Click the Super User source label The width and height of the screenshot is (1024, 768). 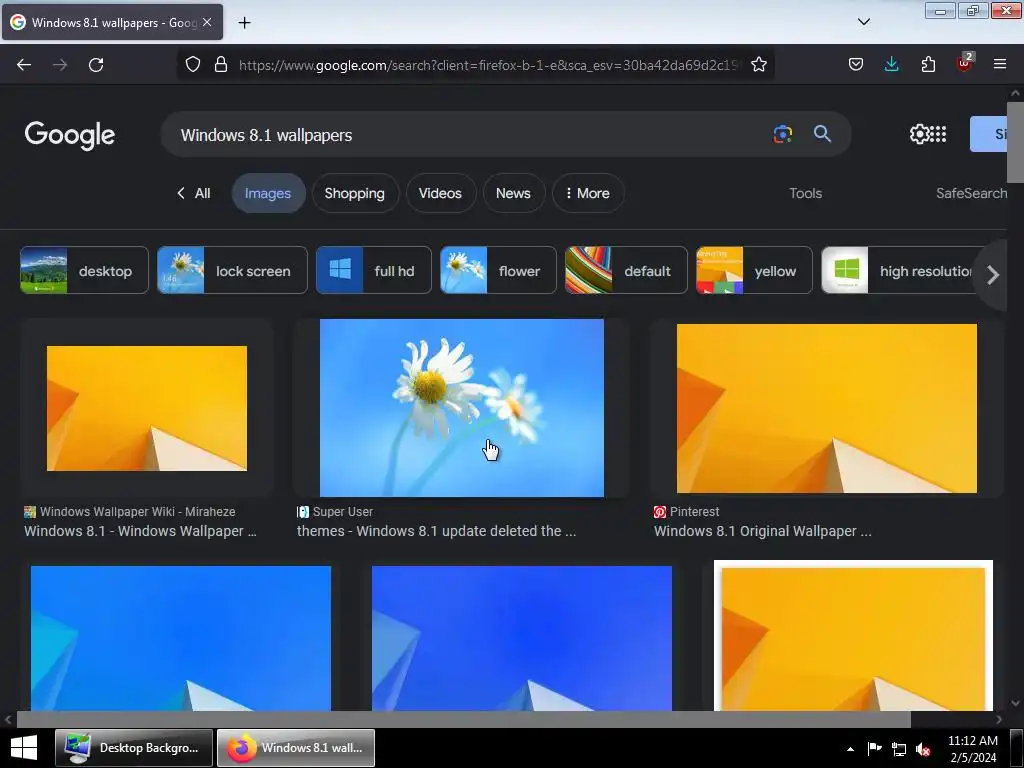(343, 511)
